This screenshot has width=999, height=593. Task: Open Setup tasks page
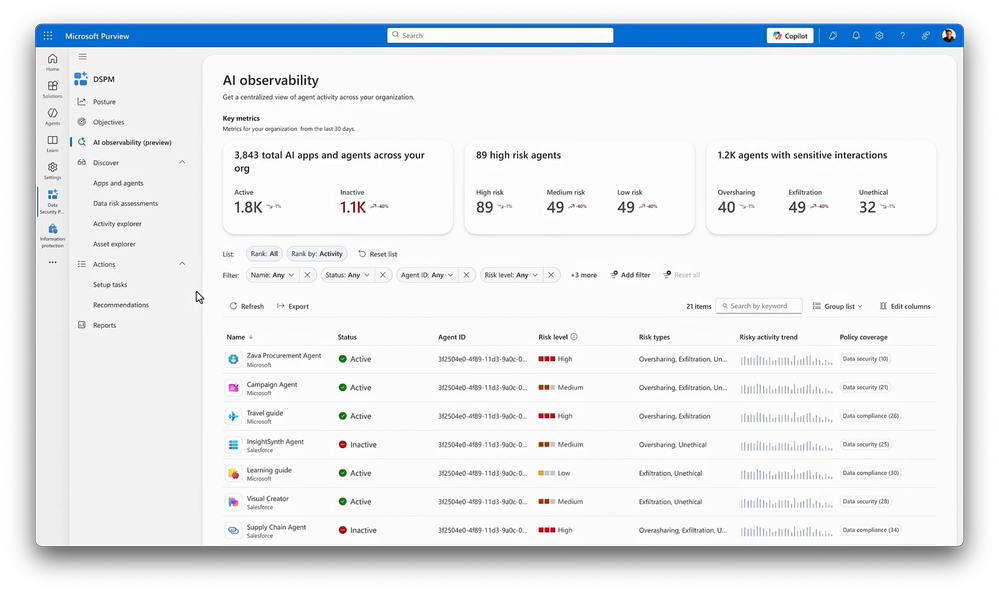tap(110, 285)
